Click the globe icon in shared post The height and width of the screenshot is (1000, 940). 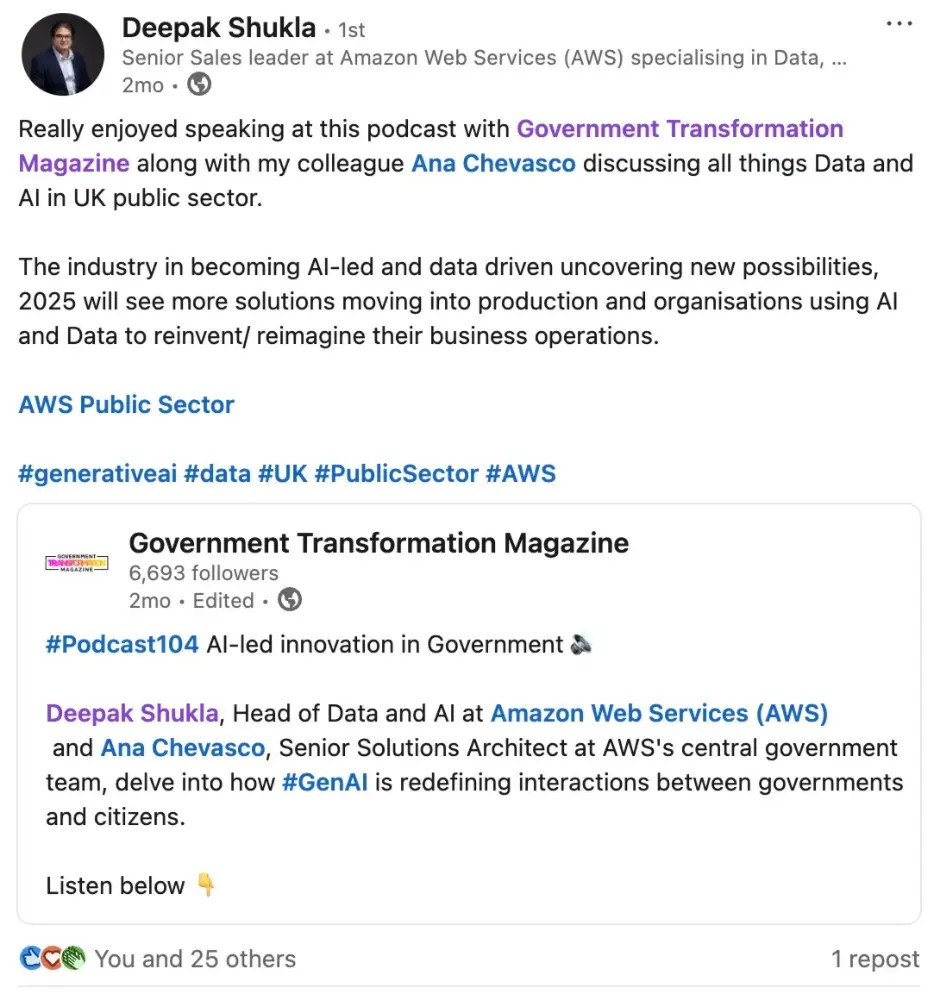[290, 600]
